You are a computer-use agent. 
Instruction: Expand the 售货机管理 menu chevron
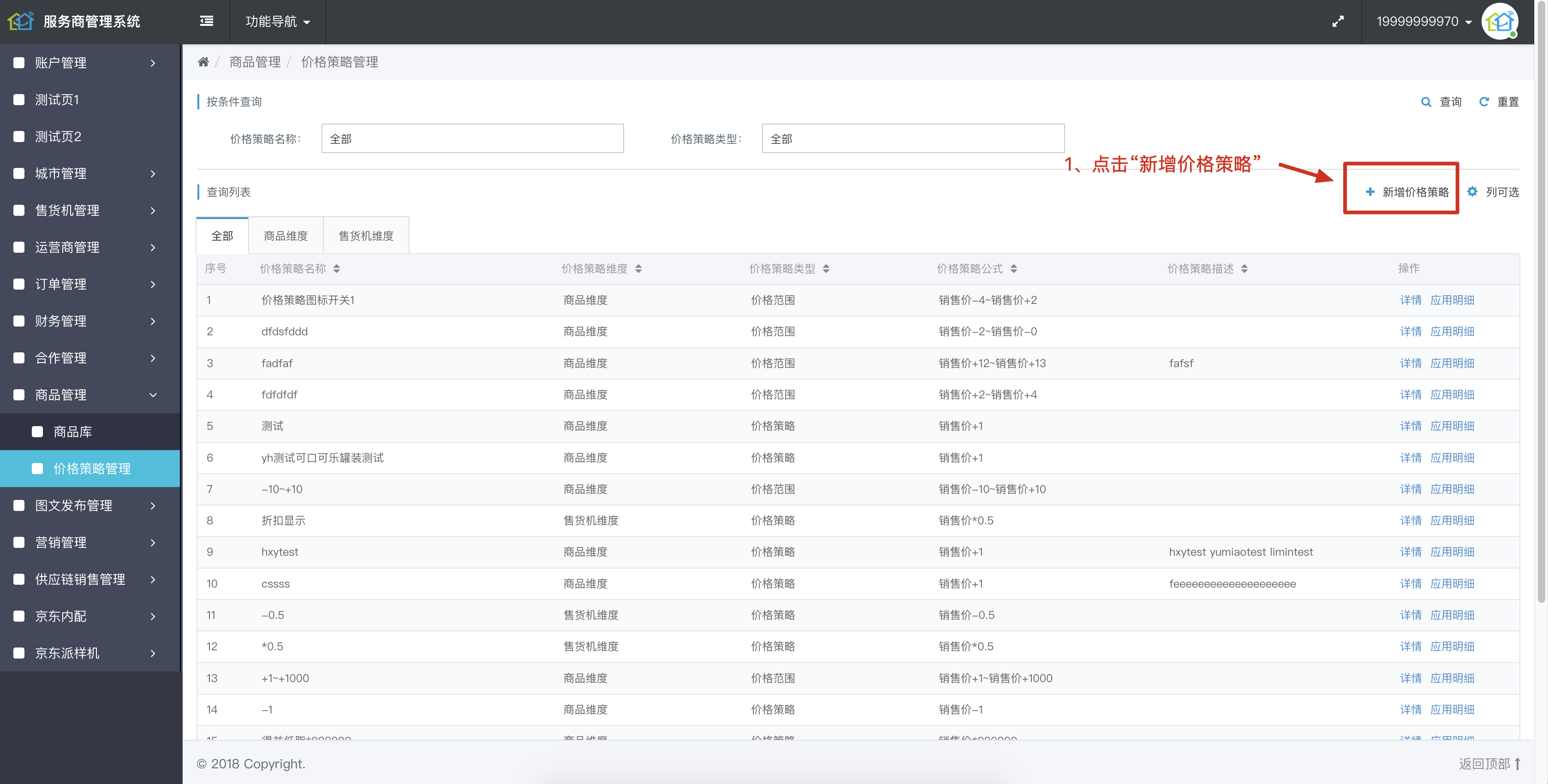point(153,210)
